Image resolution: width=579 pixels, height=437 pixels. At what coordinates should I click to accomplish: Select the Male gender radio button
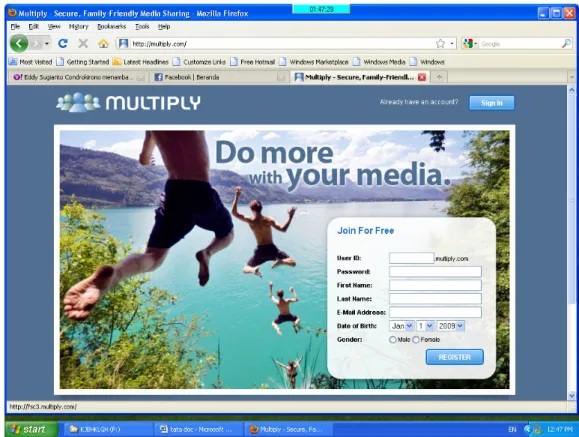(x=393, y=339)
